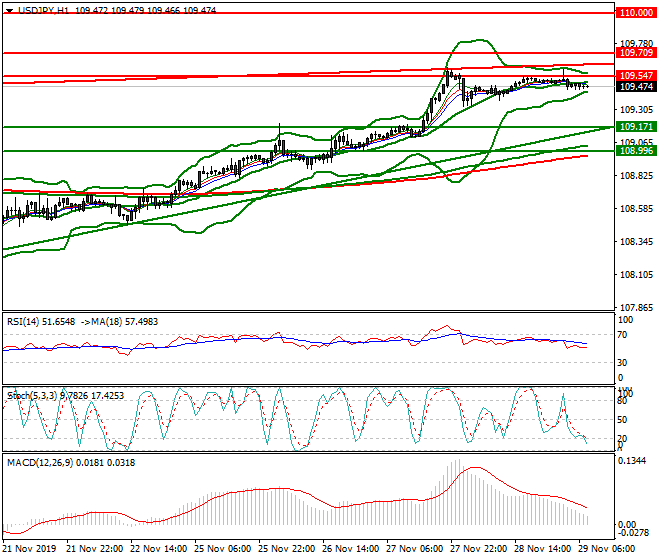This screenshot has height=560, width=660.
Task: Click the 22 Nov 14:00 time label
Action: (x=159, y=549)
